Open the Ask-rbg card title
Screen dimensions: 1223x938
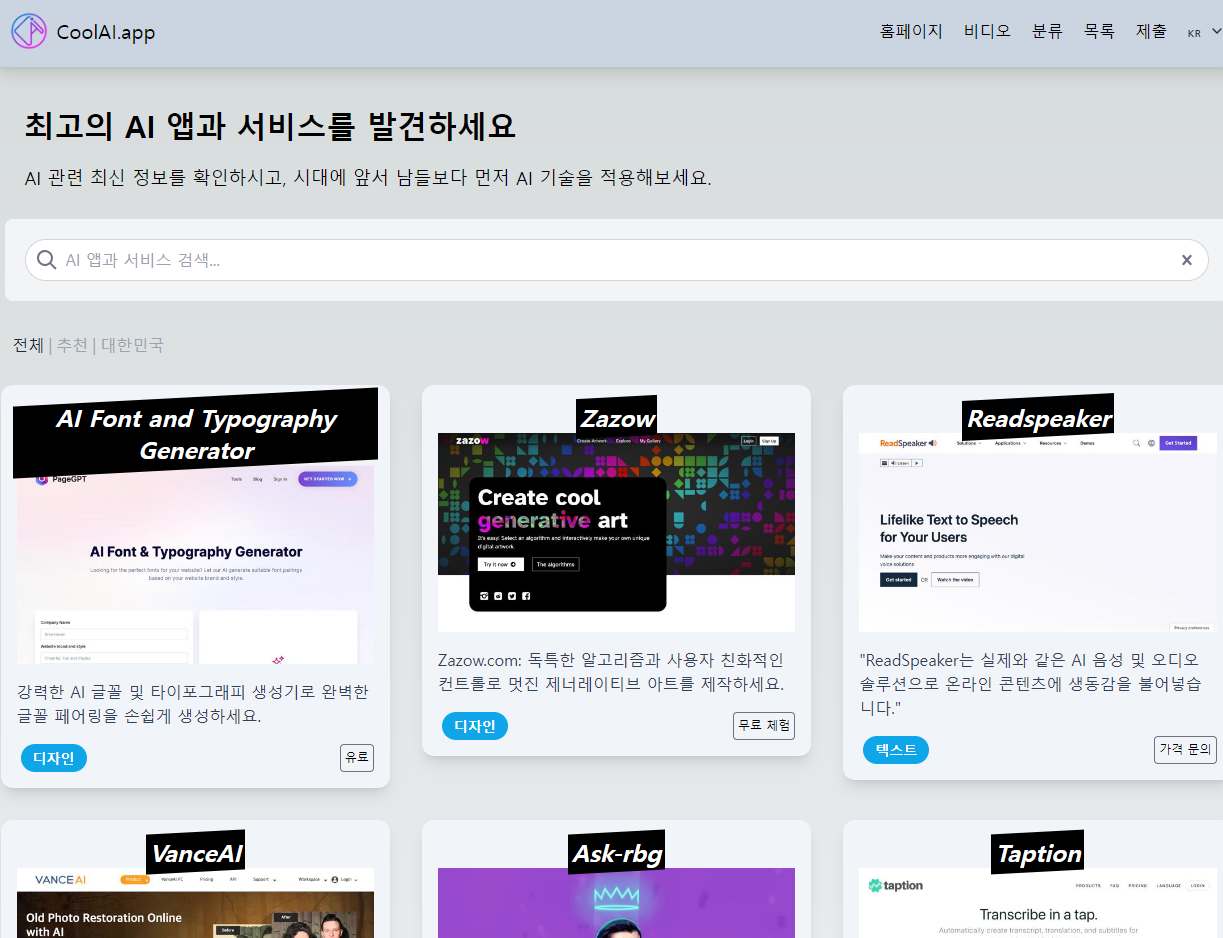pyautogui.click(x=617, y=853)
